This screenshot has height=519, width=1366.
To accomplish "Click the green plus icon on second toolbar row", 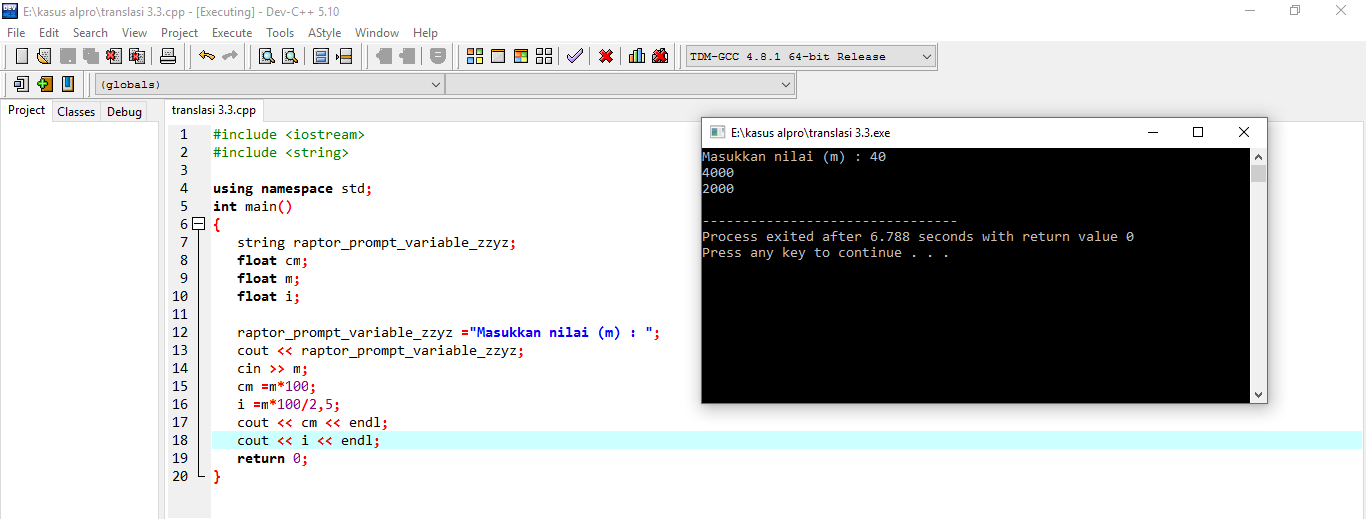I will pos(45,84).
